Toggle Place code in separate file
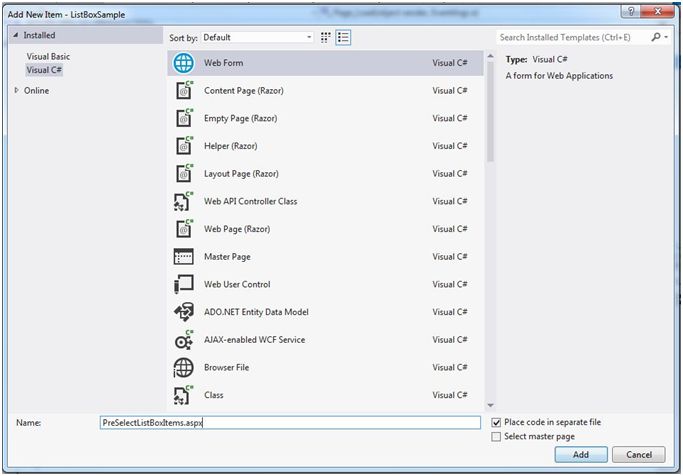 tap(496, 422)
